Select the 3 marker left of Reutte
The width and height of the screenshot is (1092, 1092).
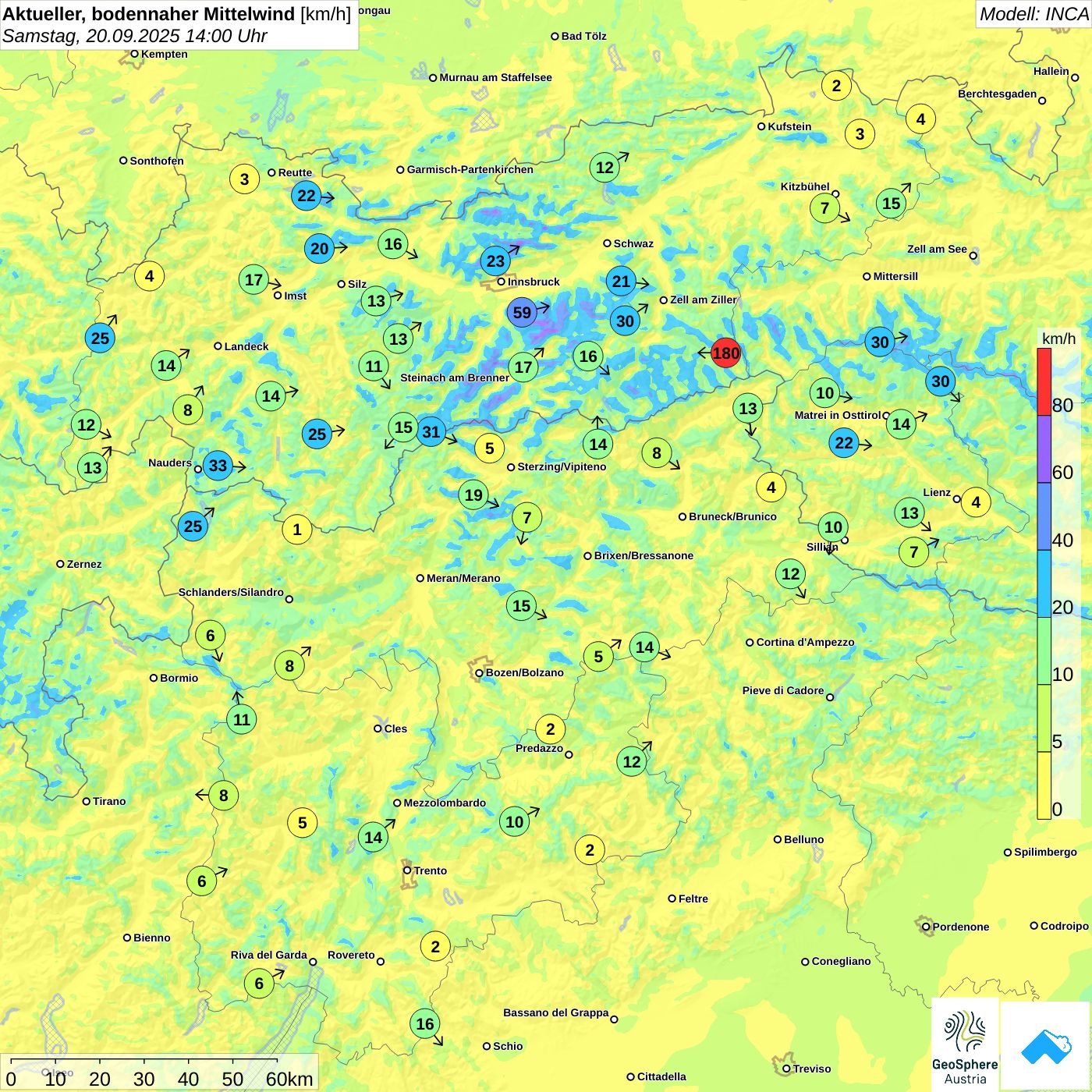[x=244, y=179]
